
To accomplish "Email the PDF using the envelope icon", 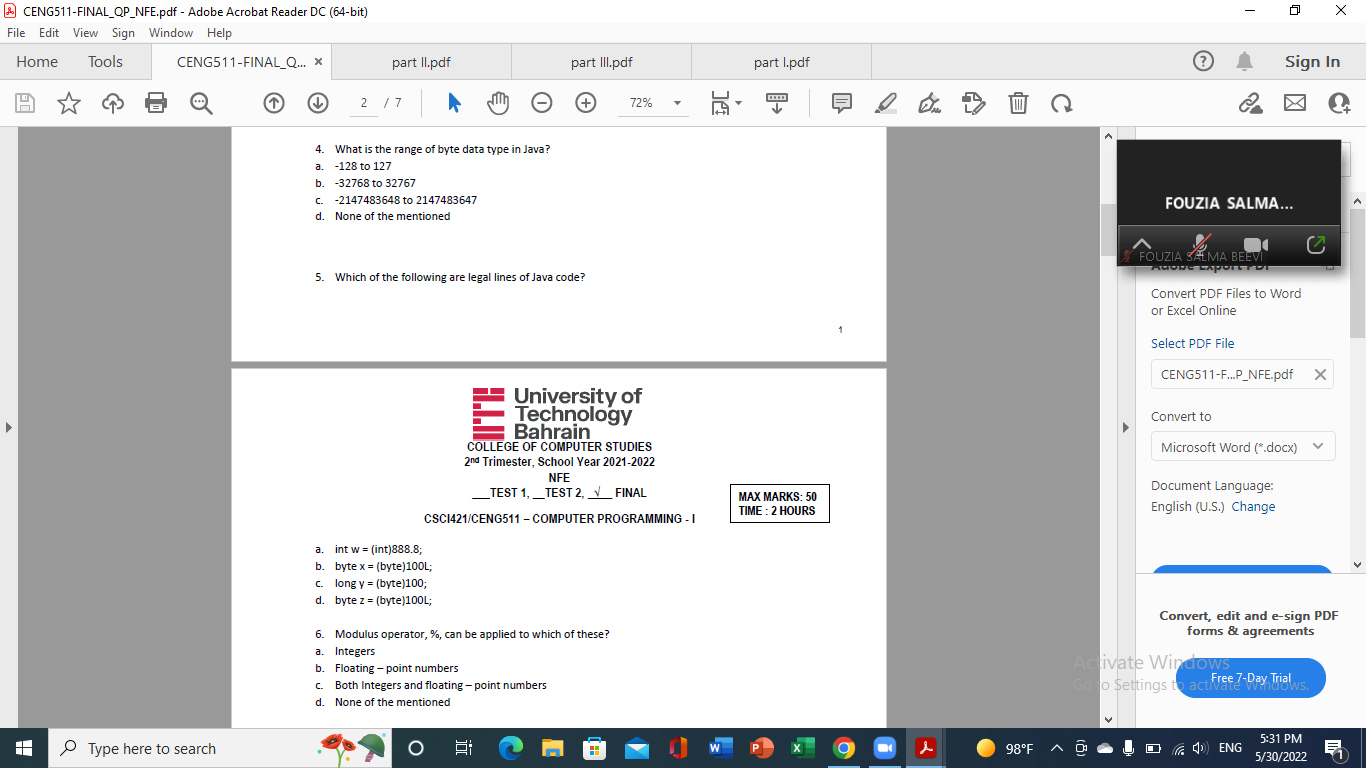I will 1294,103.
